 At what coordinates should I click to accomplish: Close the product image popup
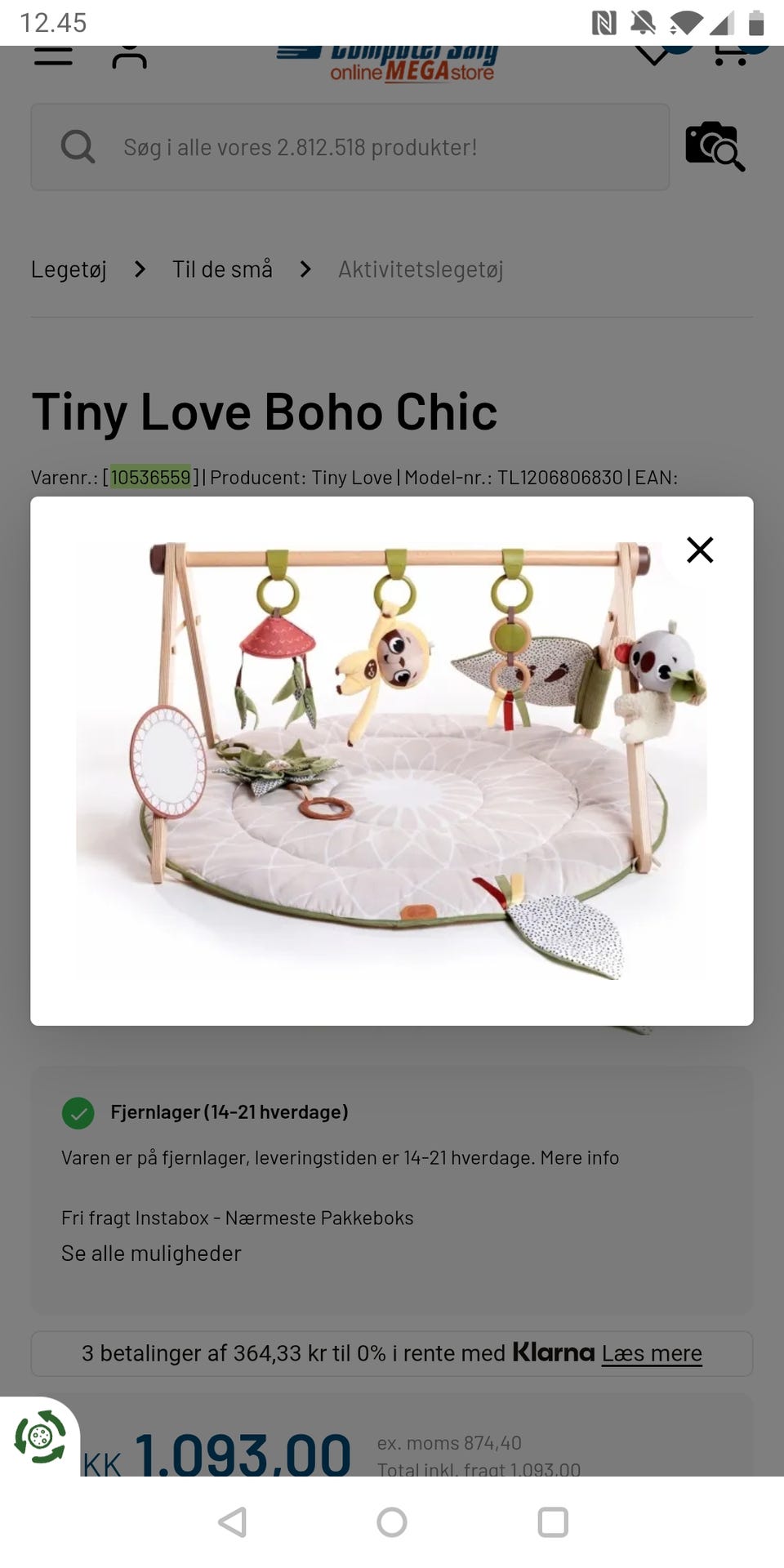[x=700, y=550]
